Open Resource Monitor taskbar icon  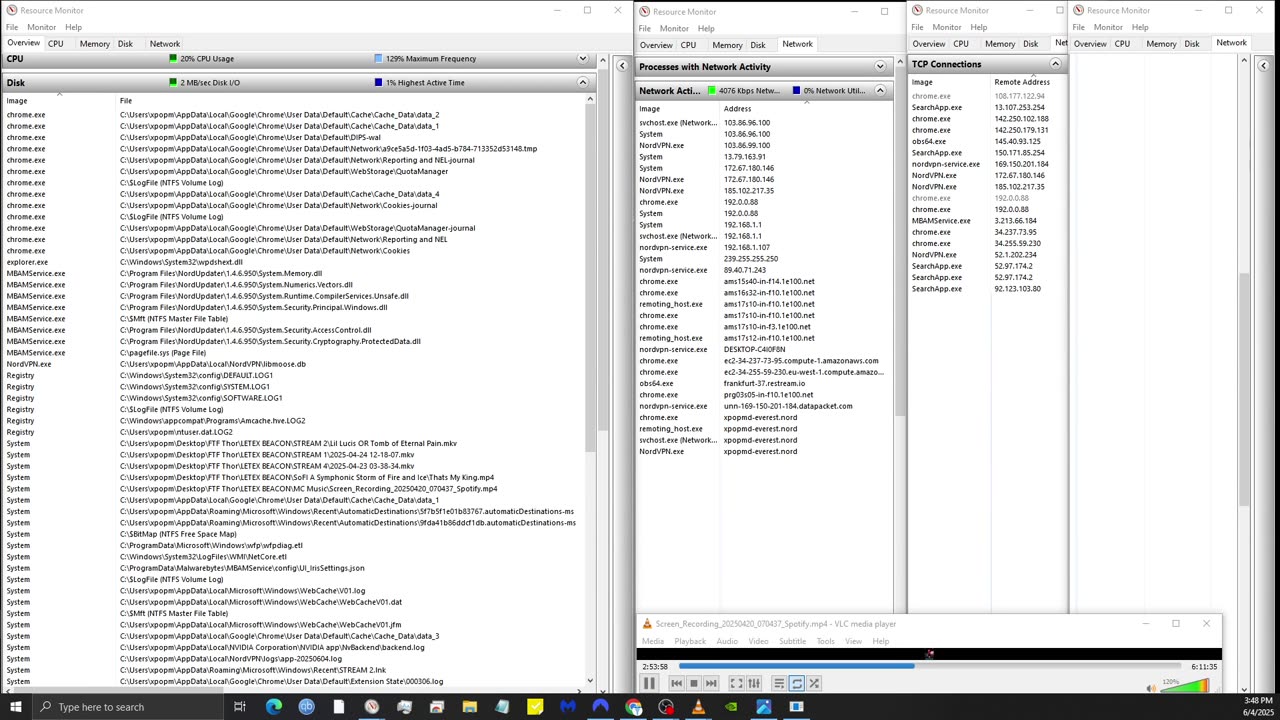coord(371,707)
